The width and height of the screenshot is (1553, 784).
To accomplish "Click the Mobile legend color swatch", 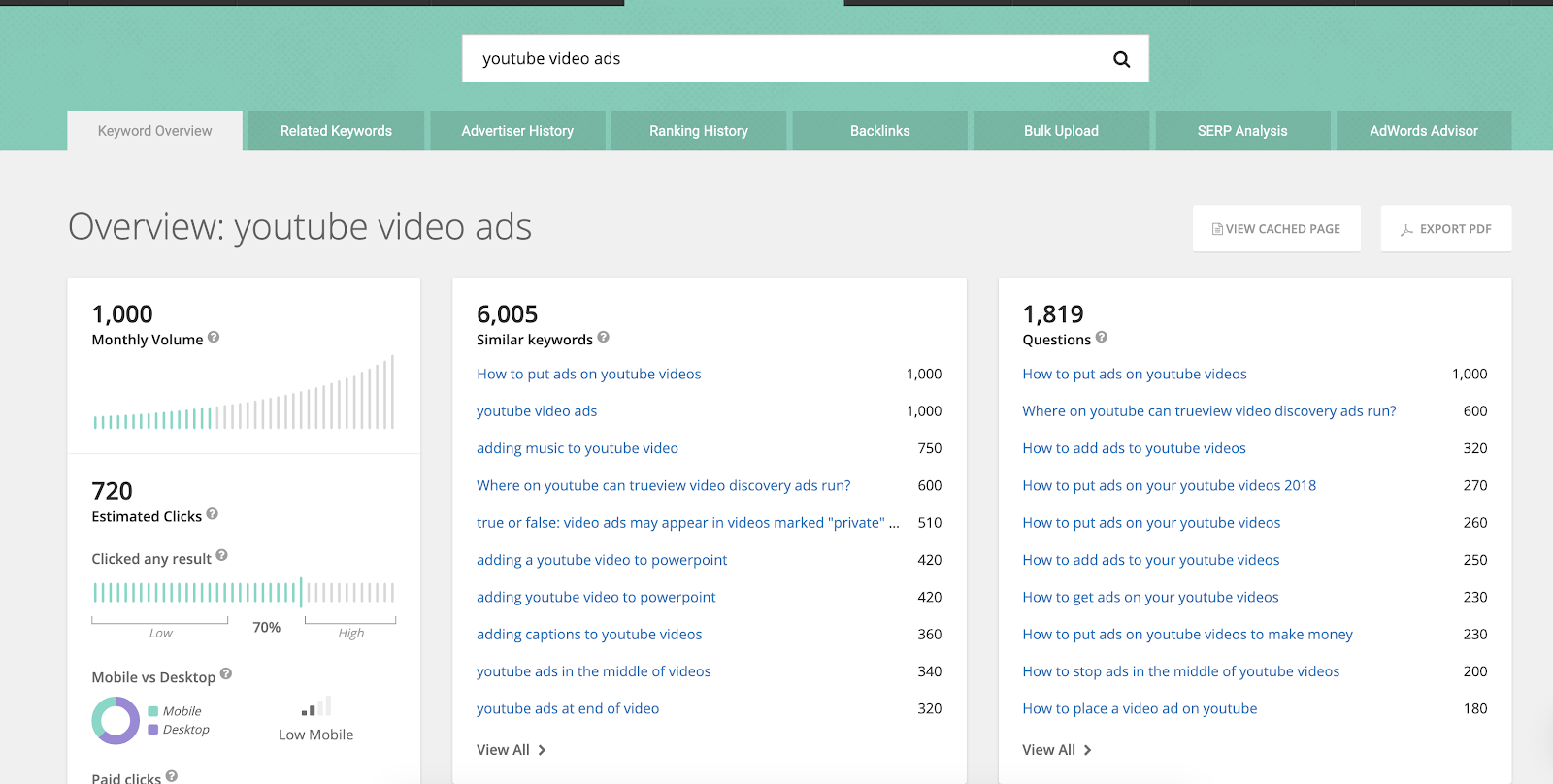I will pyautogui.click(x=153, y=711).
